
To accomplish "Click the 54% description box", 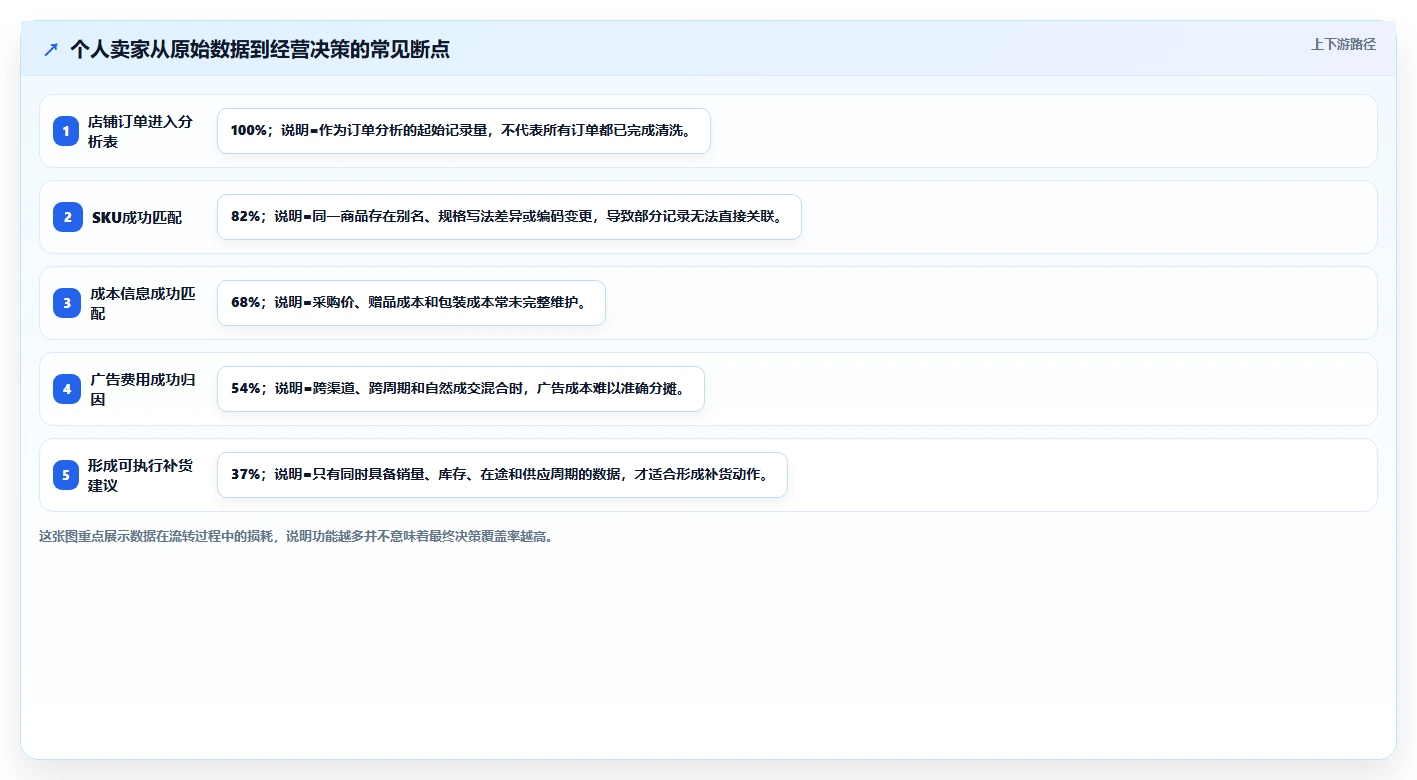I will point(461,389).
